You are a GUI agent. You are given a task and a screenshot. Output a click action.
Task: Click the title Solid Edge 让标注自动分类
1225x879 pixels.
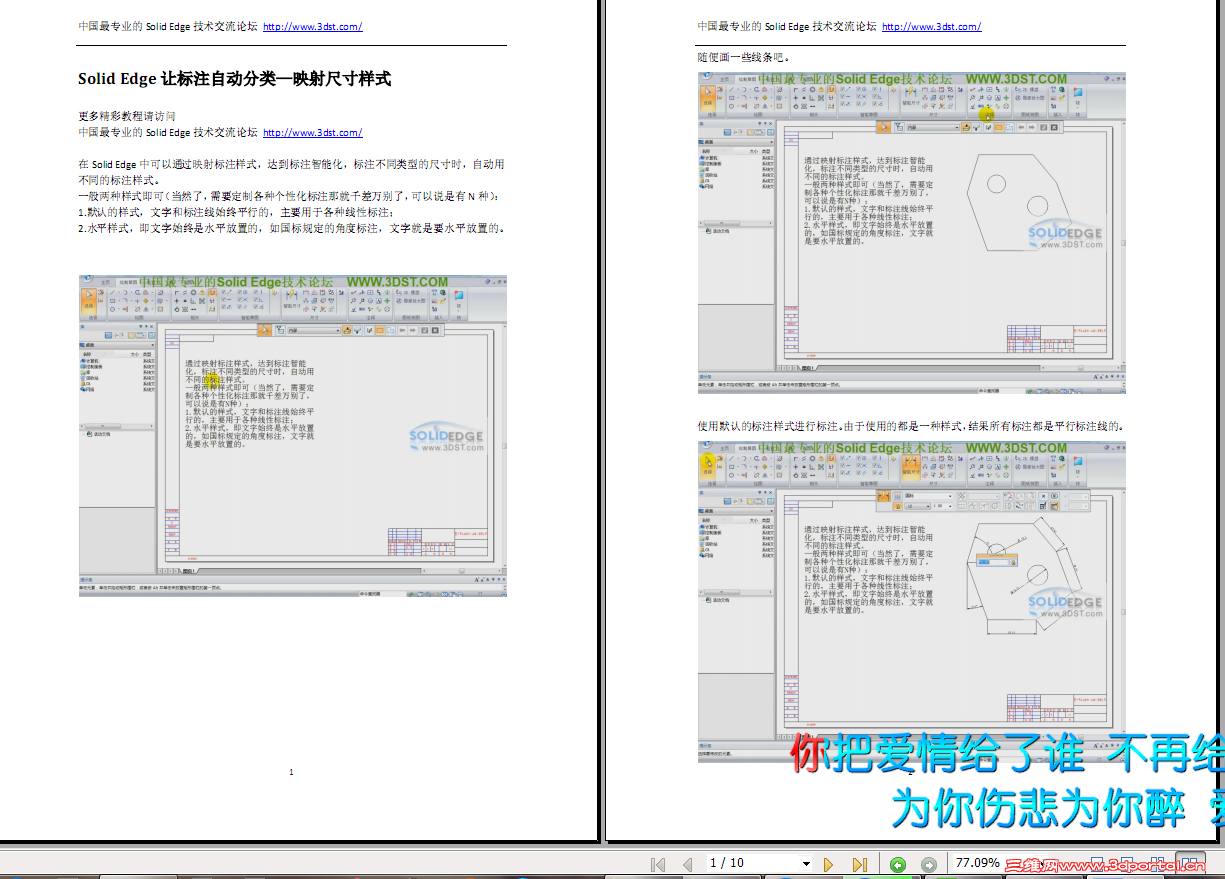pos(234,78)
